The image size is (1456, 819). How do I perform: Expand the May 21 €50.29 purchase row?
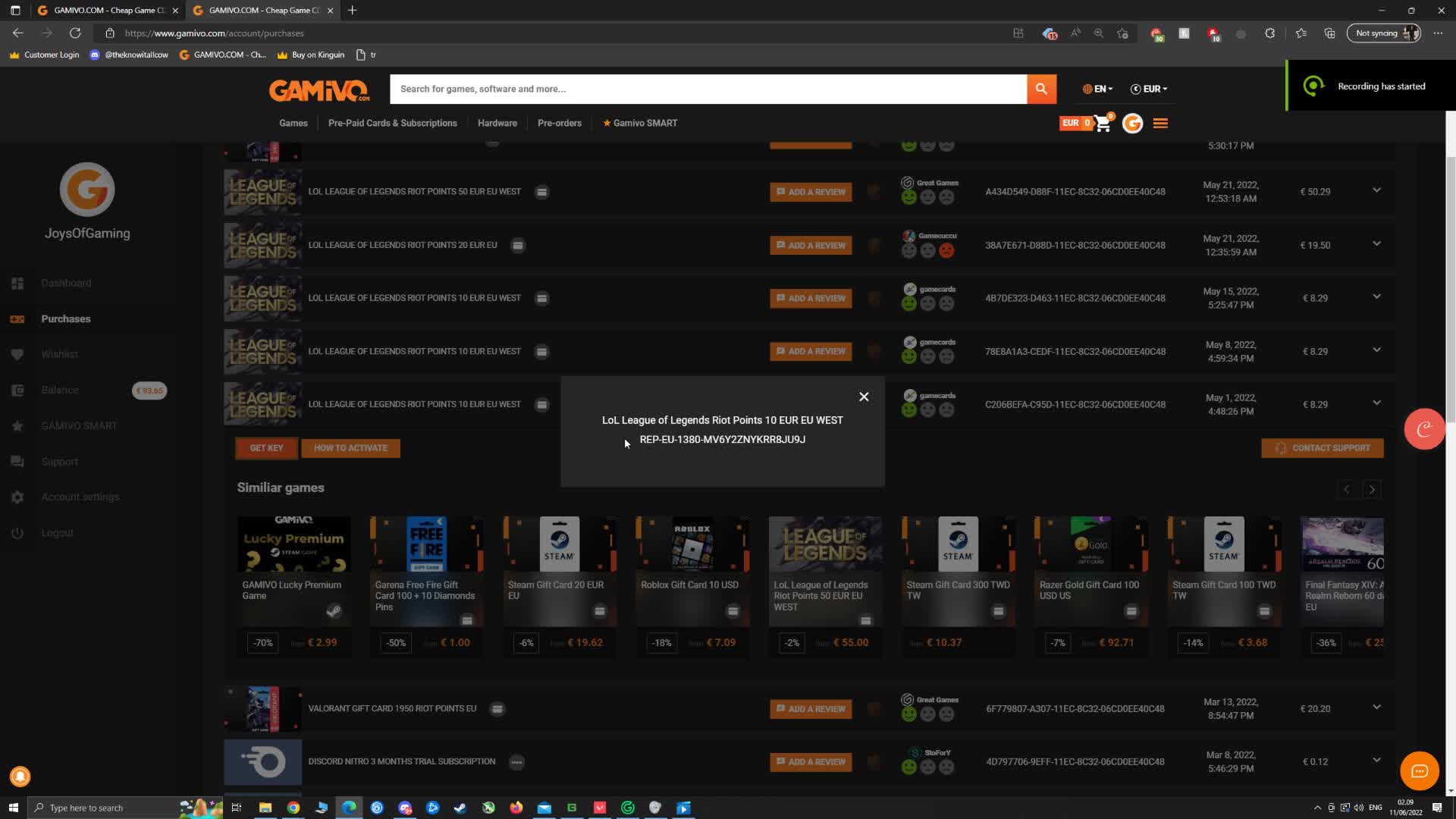[x=1376, y=190]
